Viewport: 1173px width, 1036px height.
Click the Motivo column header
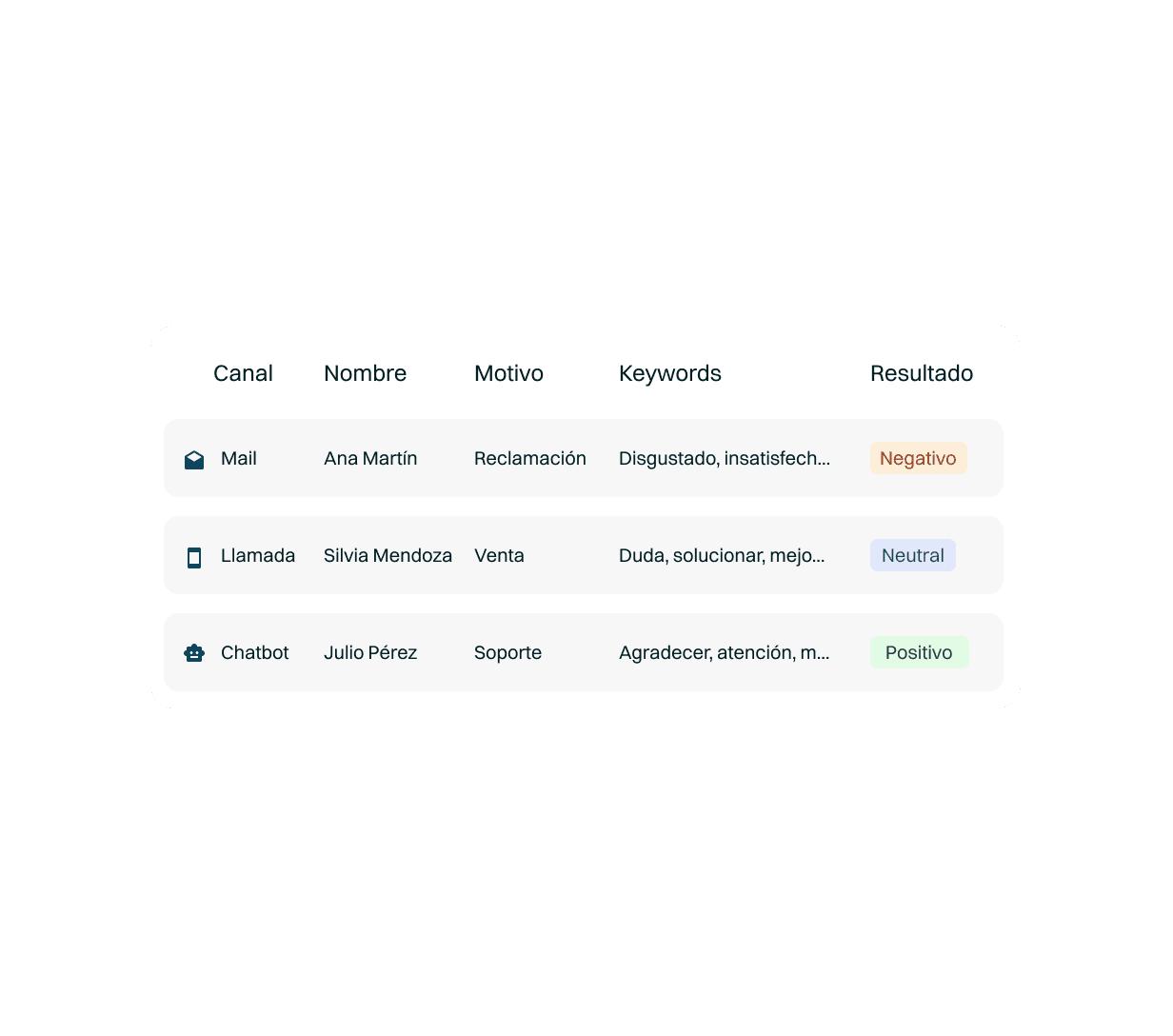(x=509, y=373)
